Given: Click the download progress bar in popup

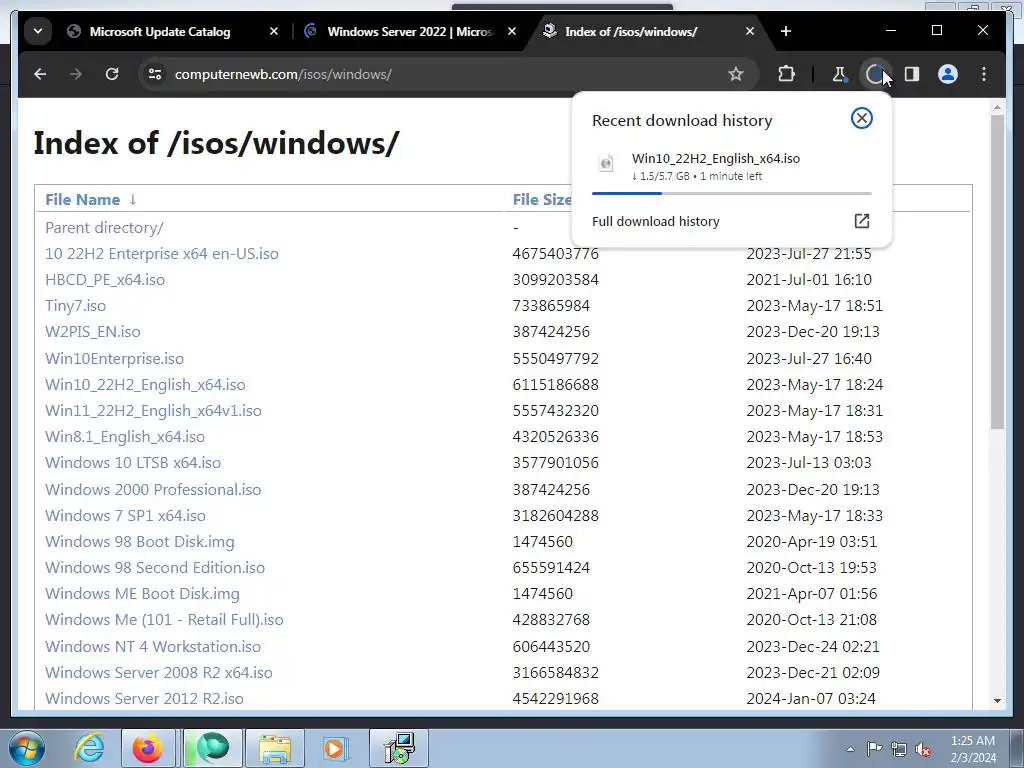Looking at the screenshot, I should [731, 193].
